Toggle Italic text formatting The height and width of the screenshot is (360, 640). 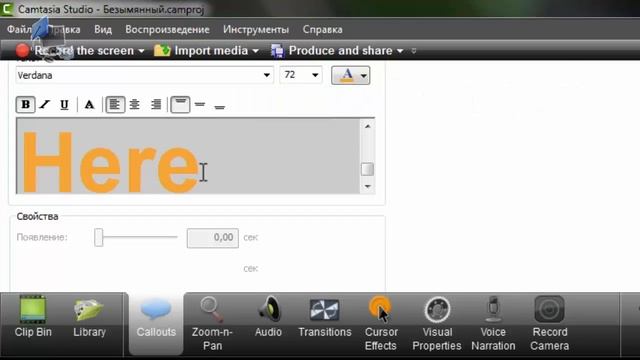pos(44,104)
